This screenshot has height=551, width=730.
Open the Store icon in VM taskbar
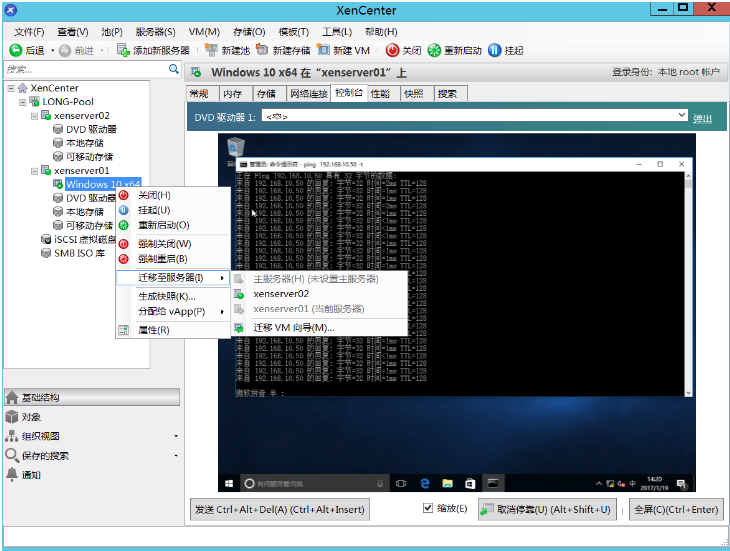tap(470, 484)
